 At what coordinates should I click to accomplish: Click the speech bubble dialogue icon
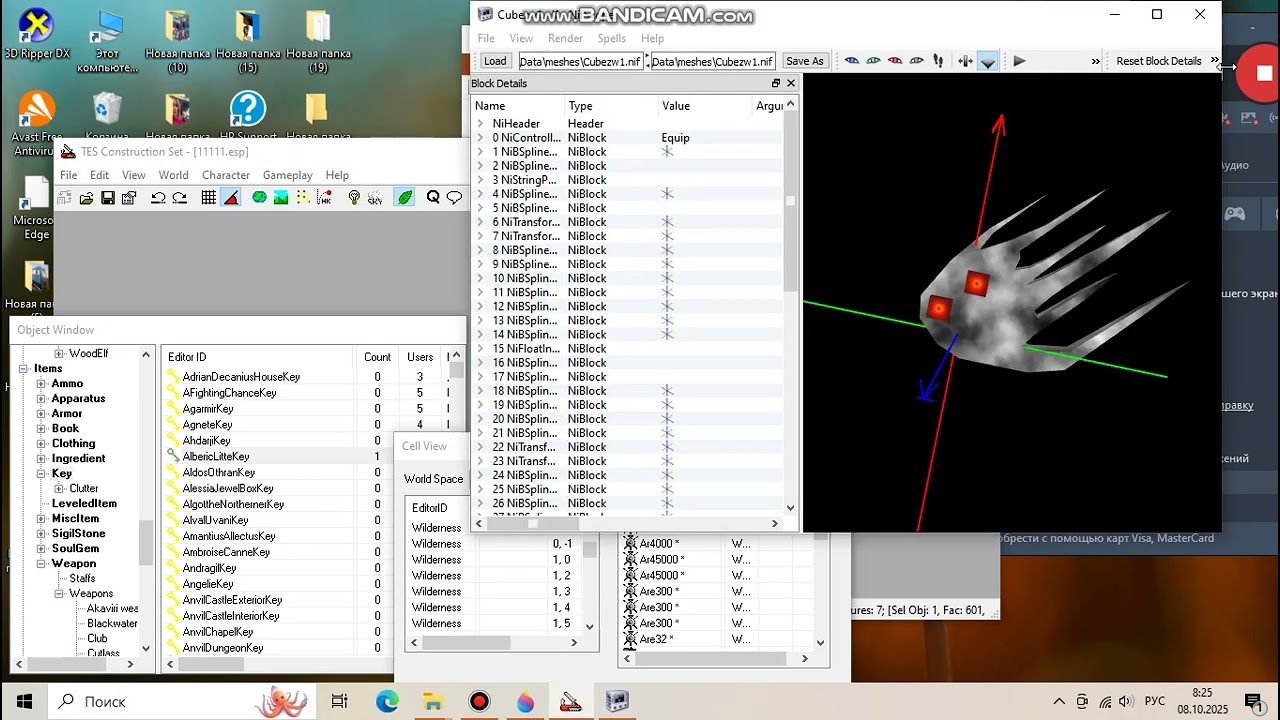(455, 198)
